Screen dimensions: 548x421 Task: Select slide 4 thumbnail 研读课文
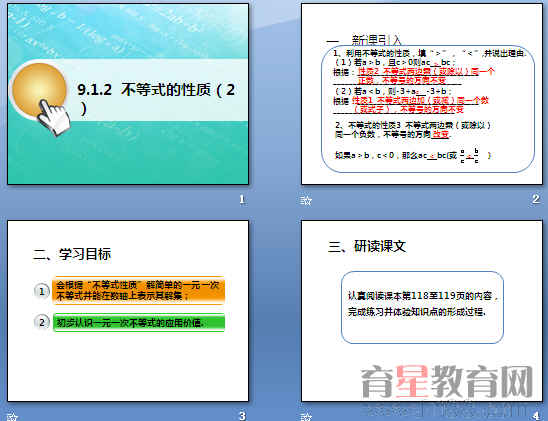pos(422,311)
